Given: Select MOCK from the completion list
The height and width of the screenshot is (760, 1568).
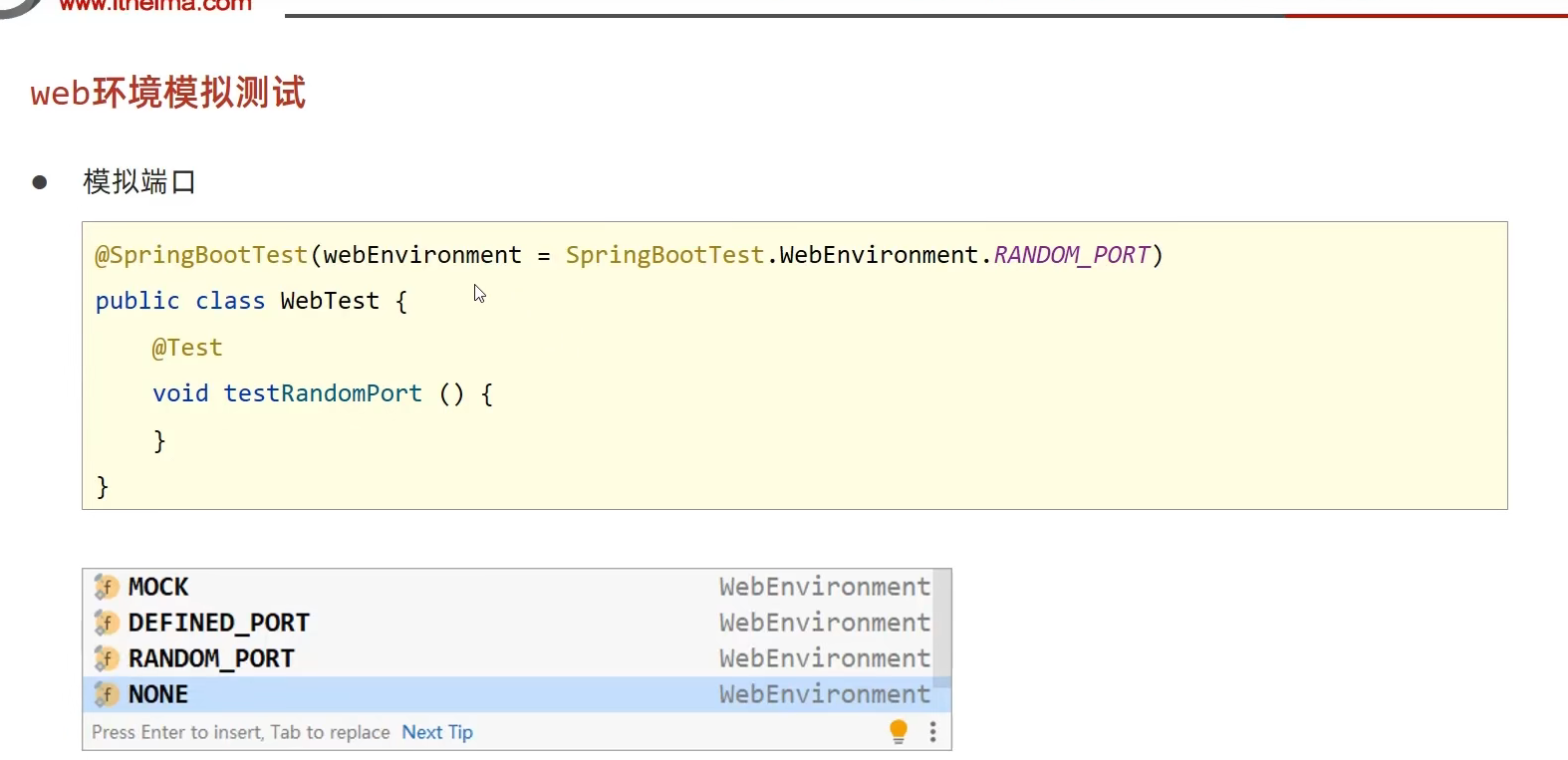Looking at the screenshot, I should click(x=158, y=587).
